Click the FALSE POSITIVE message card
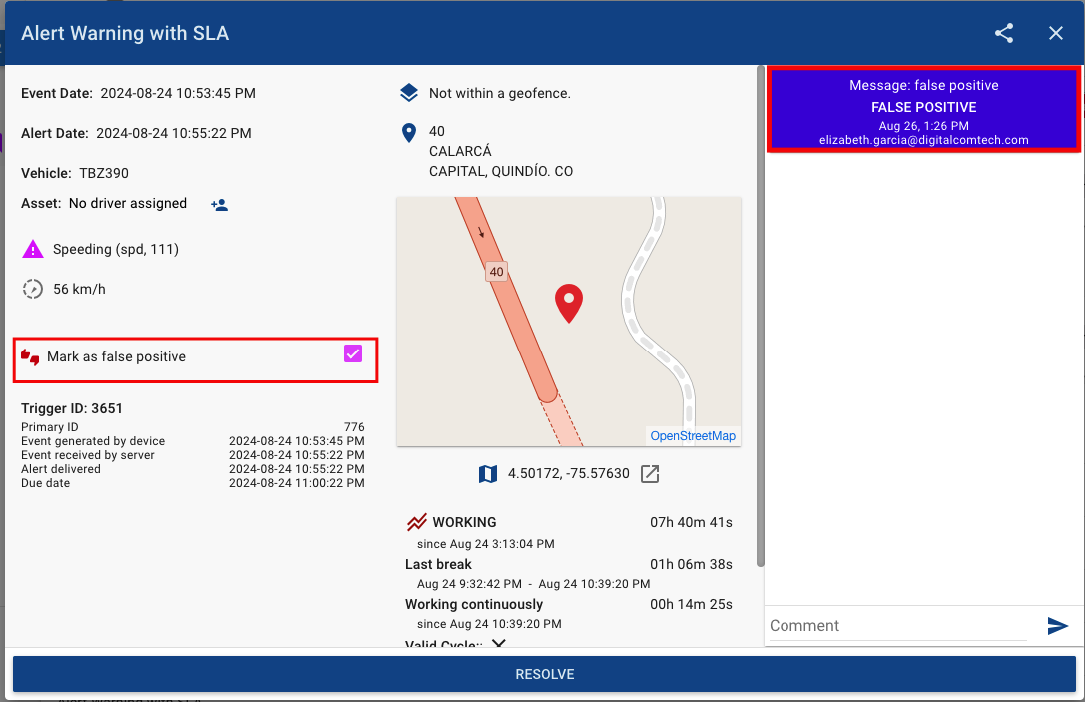Image resolution: width=1085 pixels, height=702 pixels. (x=924, y=110)
